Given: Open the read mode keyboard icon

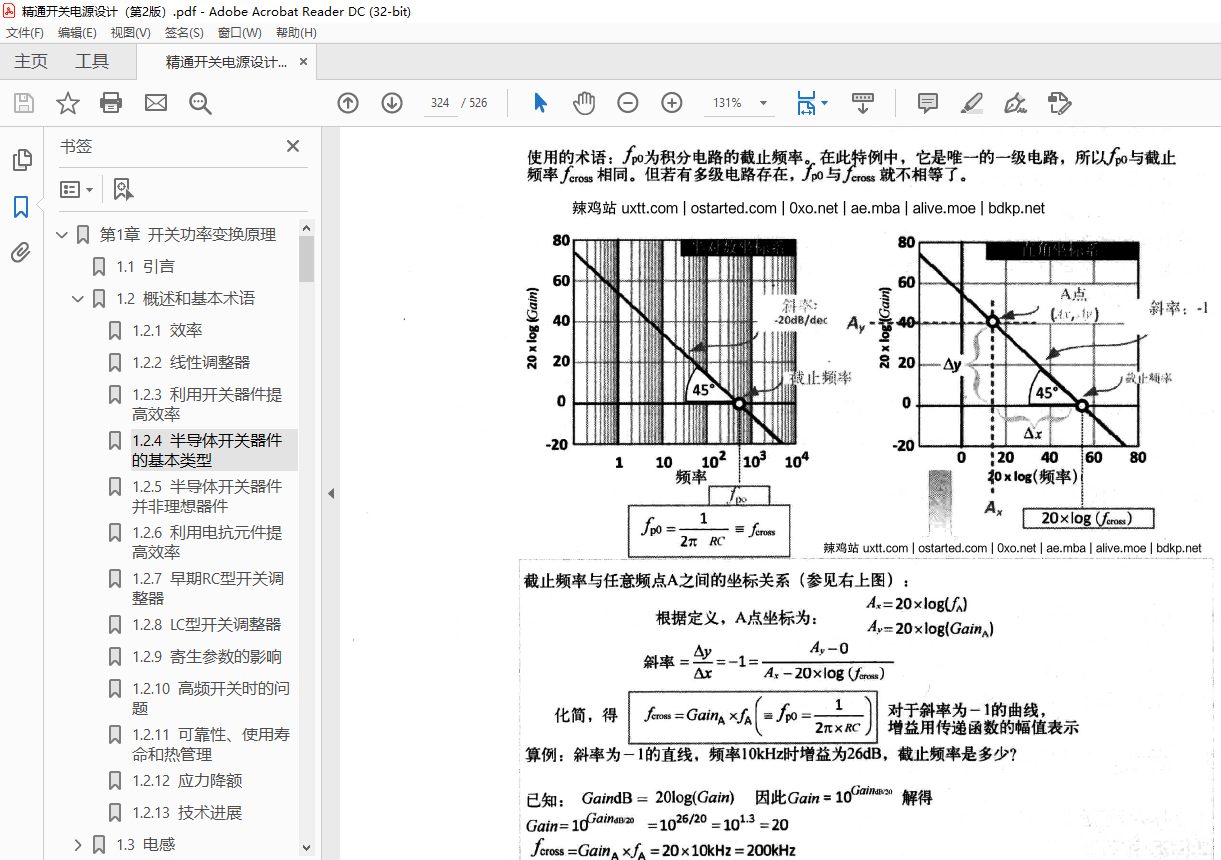Looking at the screenshot, I should tap(863, 103).
